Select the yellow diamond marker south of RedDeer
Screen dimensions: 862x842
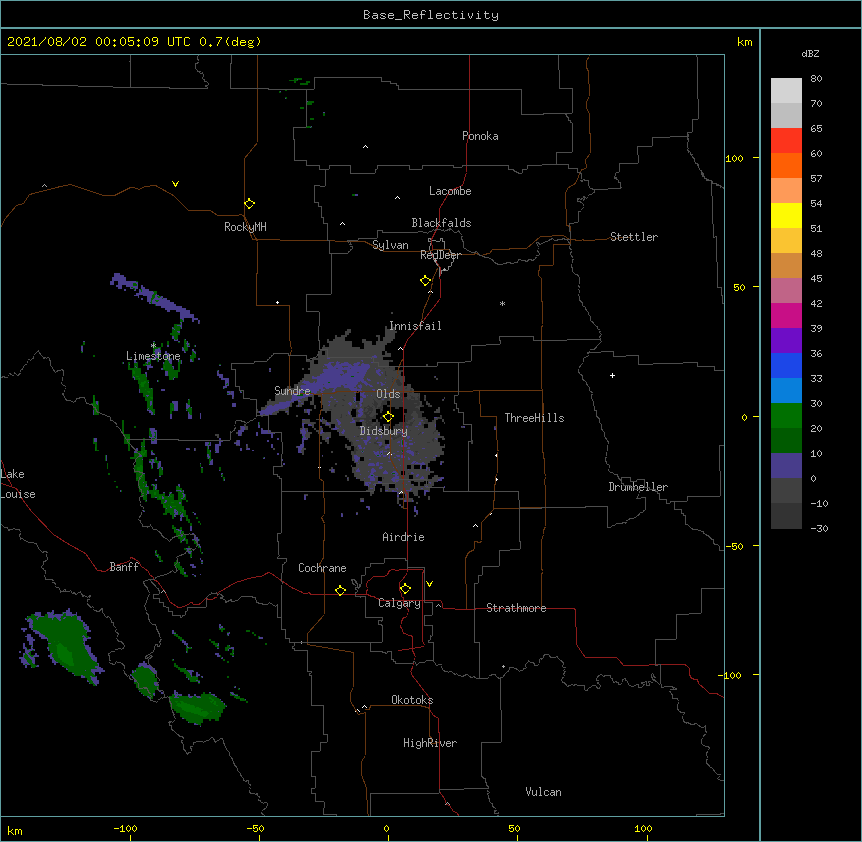tap(426, 281)
